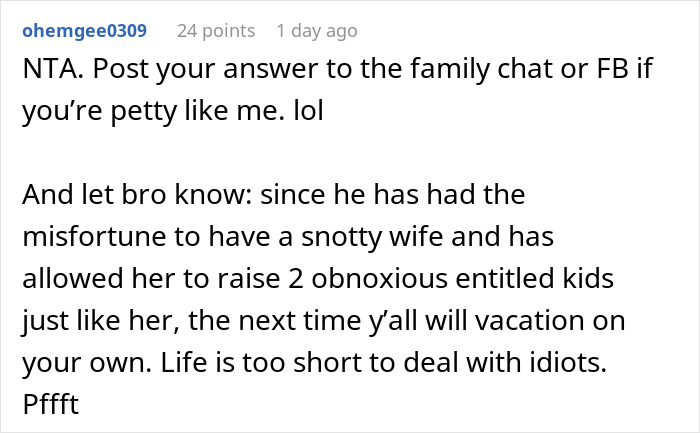The height and width of the screenshot is (433, 700).
Task: Click the final word Pffft
Action: pyautogui.click(x=51, y=404)
